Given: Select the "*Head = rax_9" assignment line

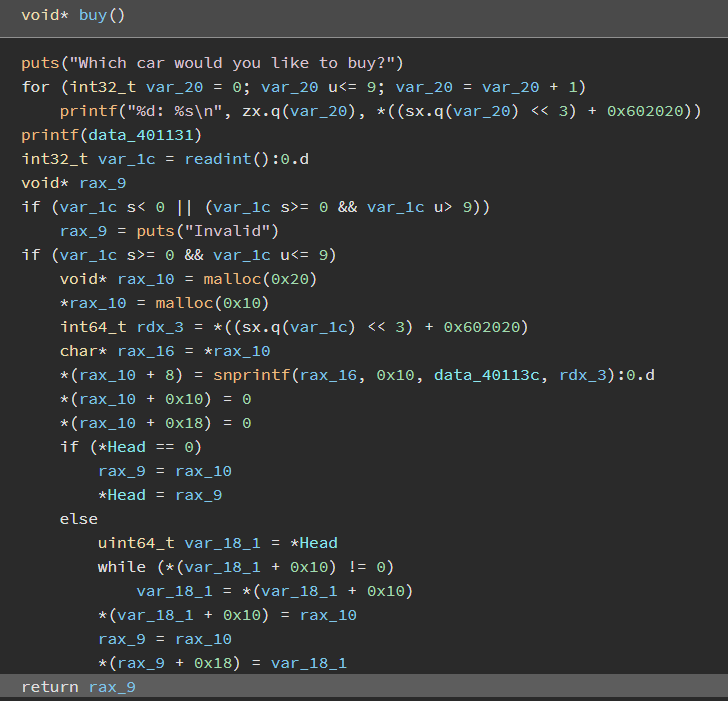Looking at the screenshot, I should click(160, 495).
